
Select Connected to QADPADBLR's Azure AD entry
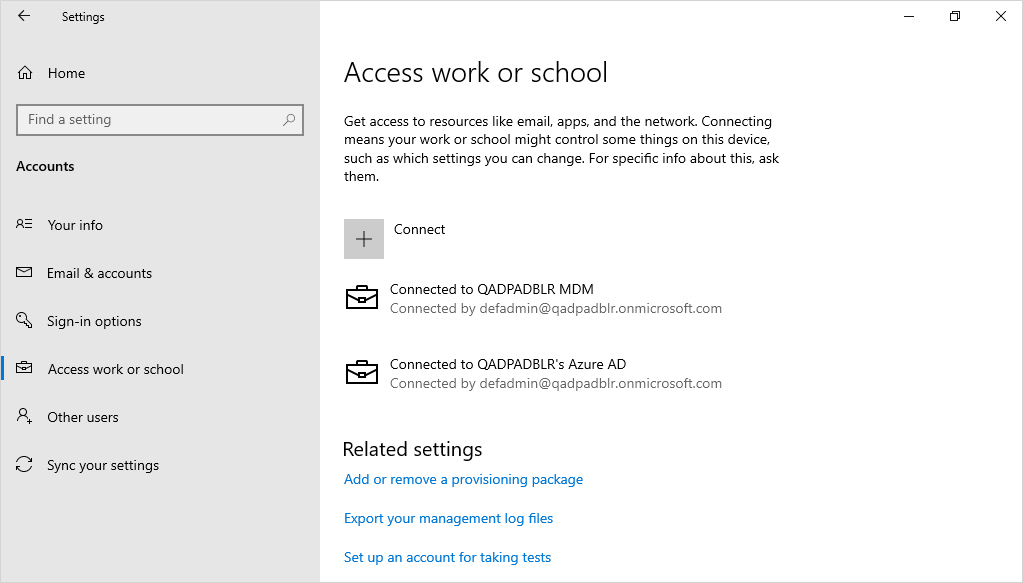pyautogui.click(x=534, y=374)
